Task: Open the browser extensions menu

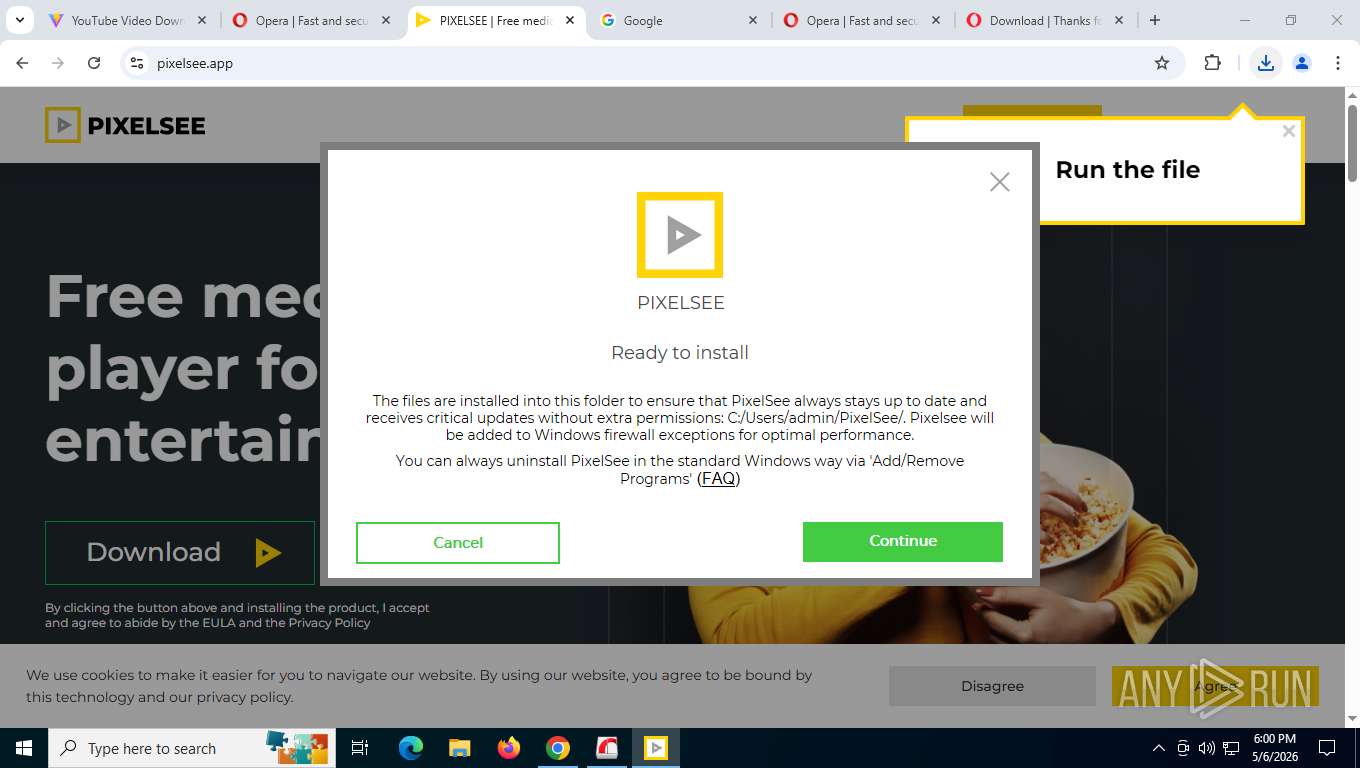Action: tap(1212, 63)
